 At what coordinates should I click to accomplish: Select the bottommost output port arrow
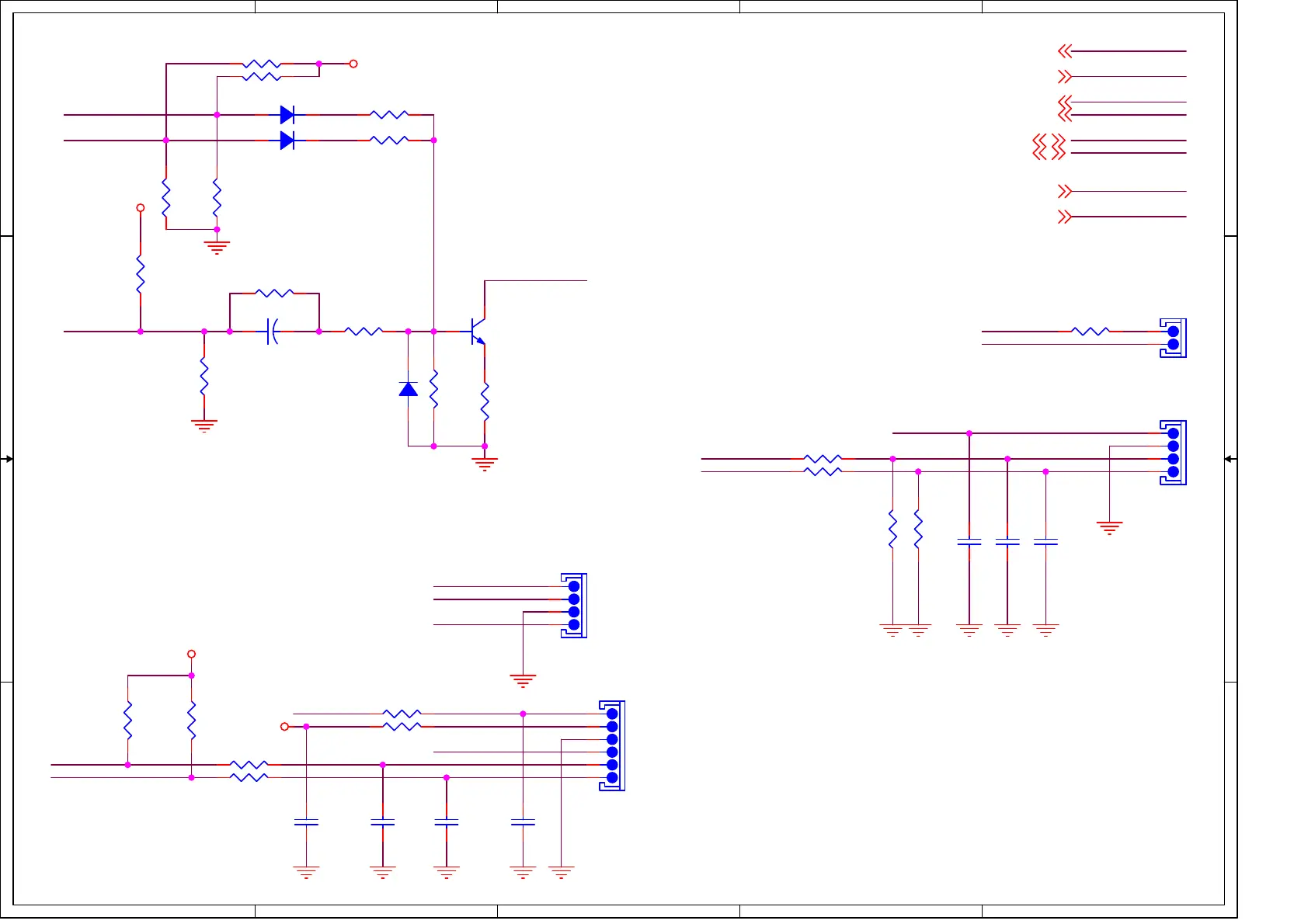pos(1065,217)
